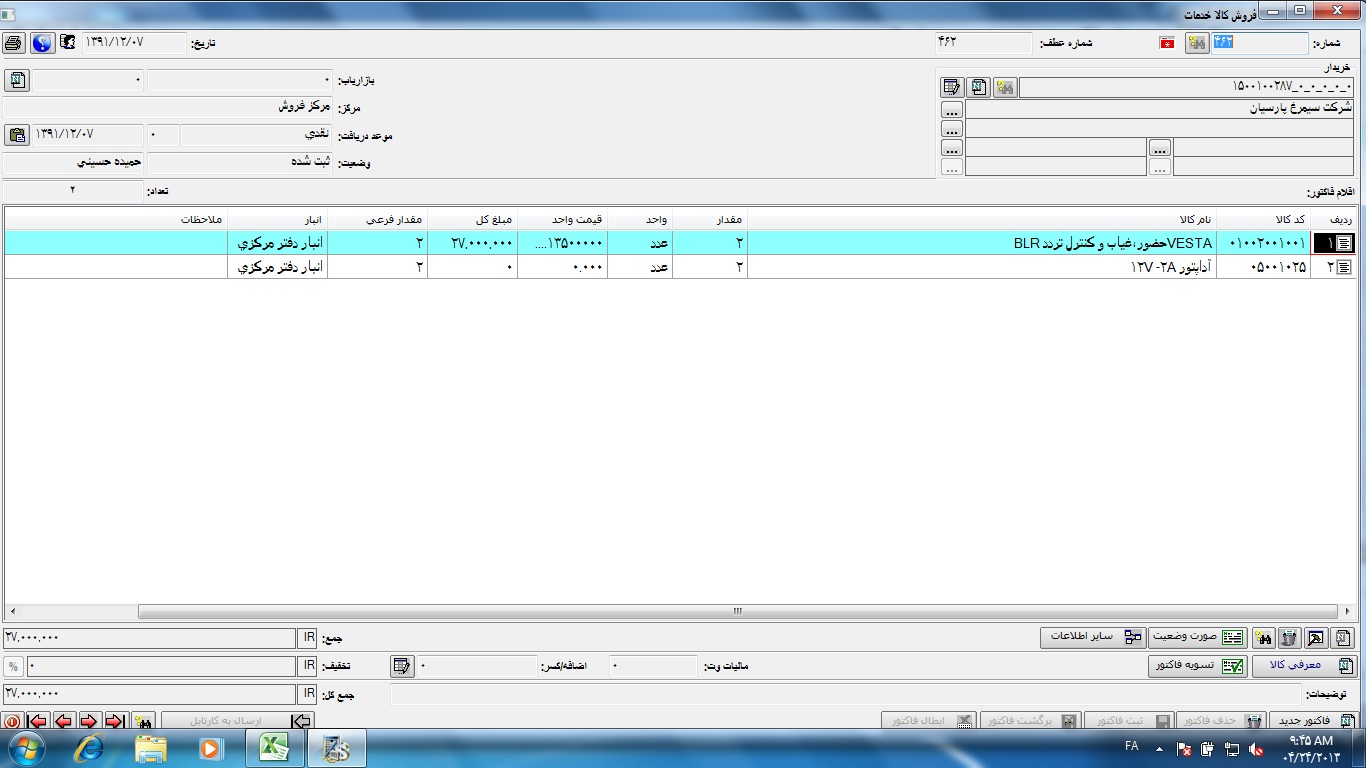
Task: Click the معرفی کالا button
Action: point(1305,666)
